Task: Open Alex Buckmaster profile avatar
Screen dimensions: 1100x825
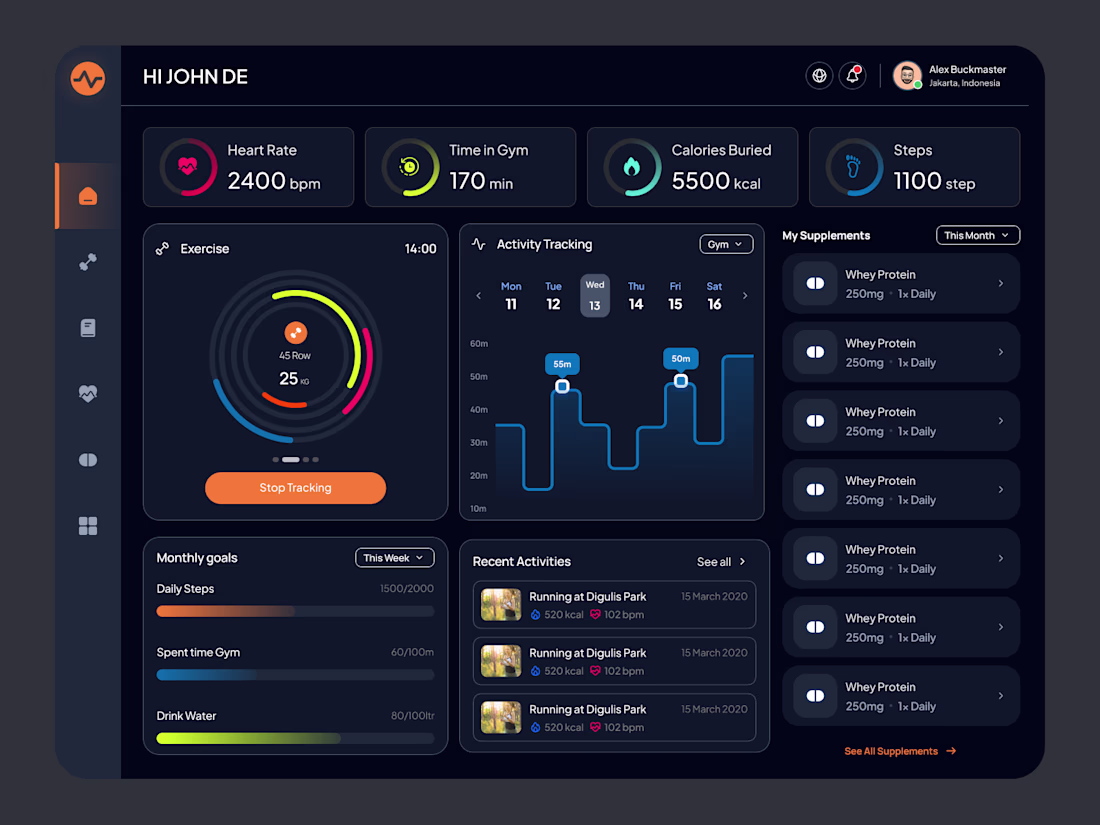Action: pyautogui.click(x=906, y=76)
